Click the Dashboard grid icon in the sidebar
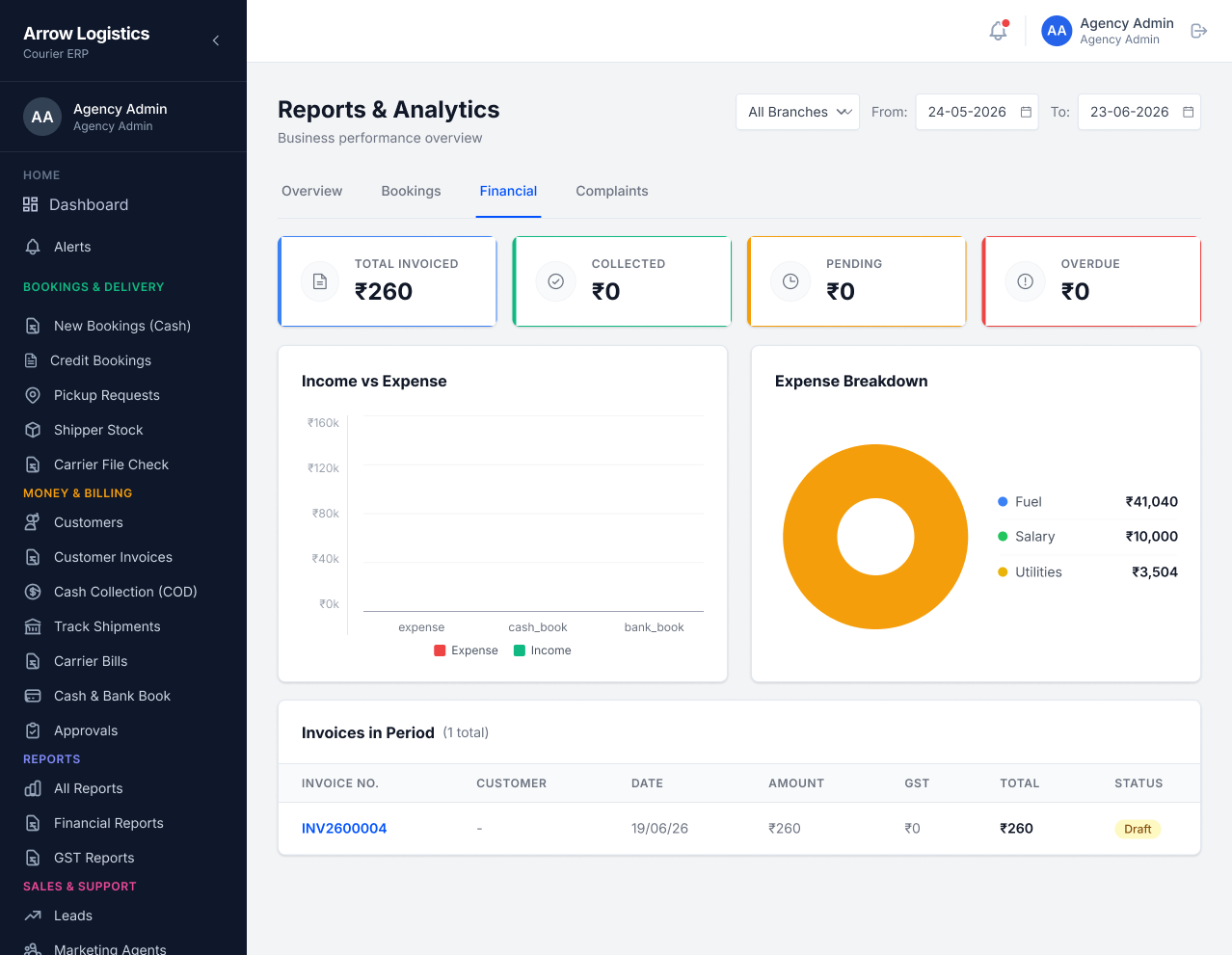Image resolution: width=1232 pixels, height=955 pixels. [x=31, y=204]
